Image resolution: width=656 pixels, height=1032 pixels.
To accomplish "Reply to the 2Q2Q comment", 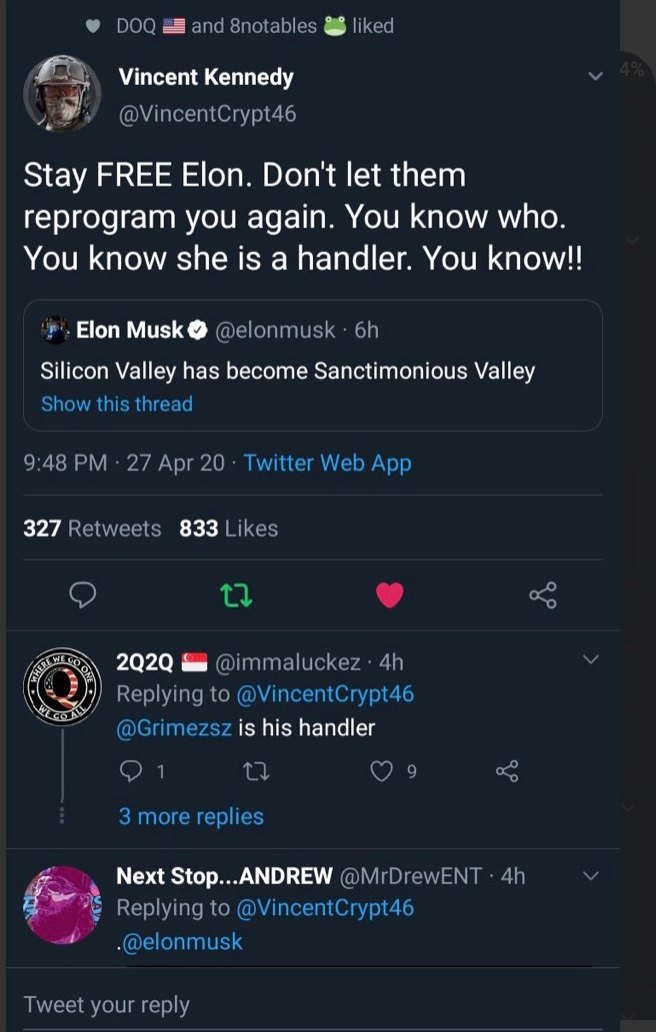I will tap(132, 771).
